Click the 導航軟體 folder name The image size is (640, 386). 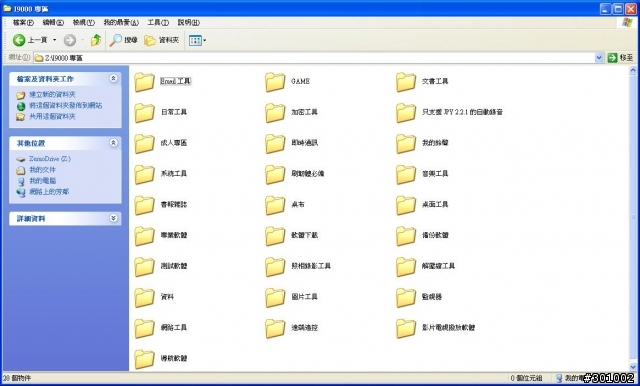pyautogui.click(x=174, y=359)
